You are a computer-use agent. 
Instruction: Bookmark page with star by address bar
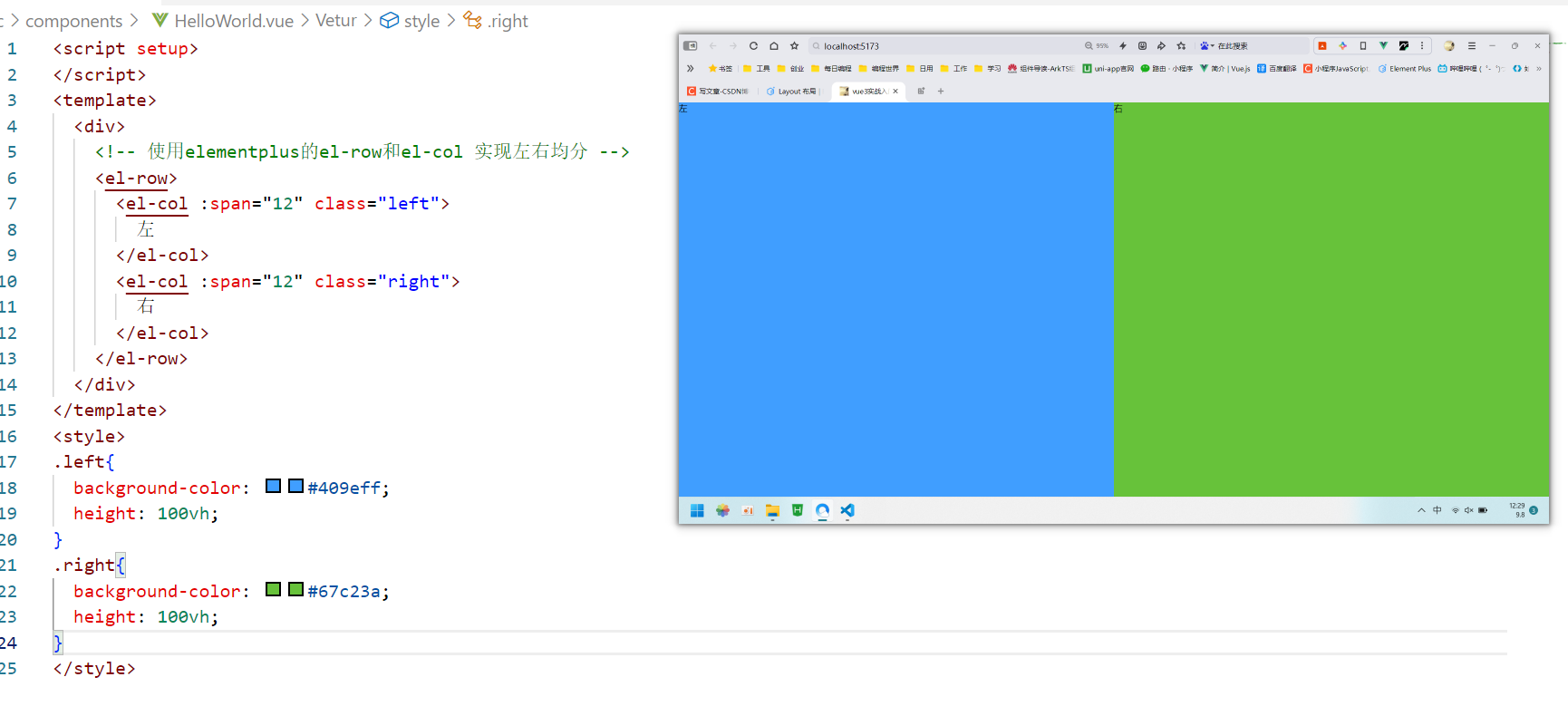pos(794,45)
